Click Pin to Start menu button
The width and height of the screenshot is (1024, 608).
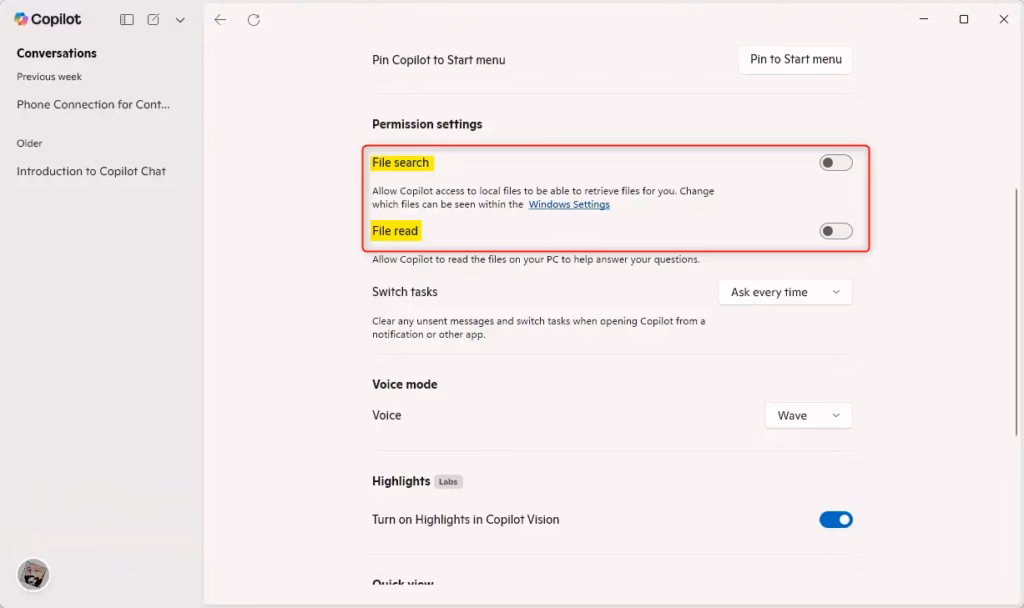pos(795,59)
